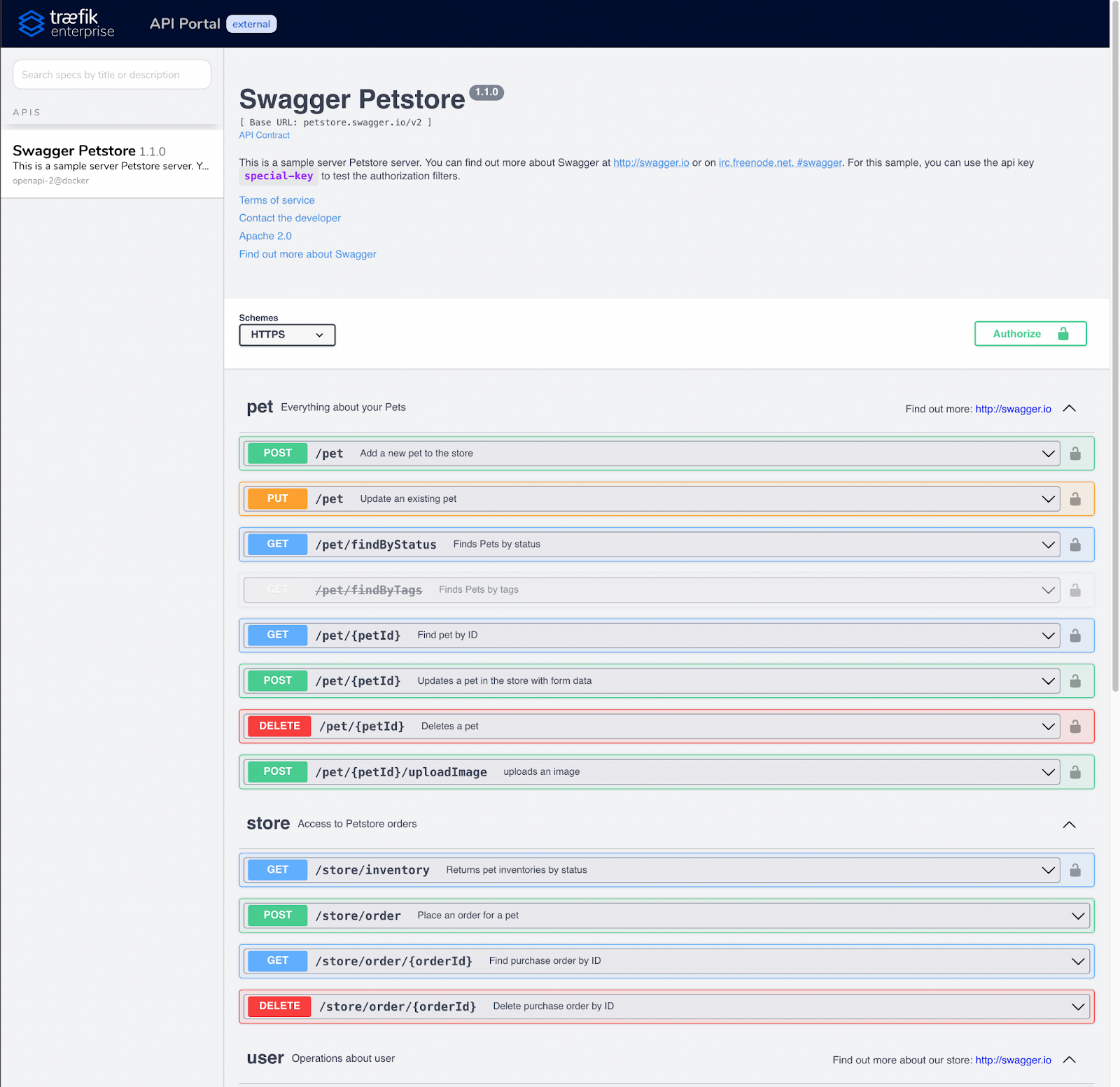The image size is (1120, 1087).
Task: Open the irc.freenode.net, #swagger link
Action: [780, 162]
